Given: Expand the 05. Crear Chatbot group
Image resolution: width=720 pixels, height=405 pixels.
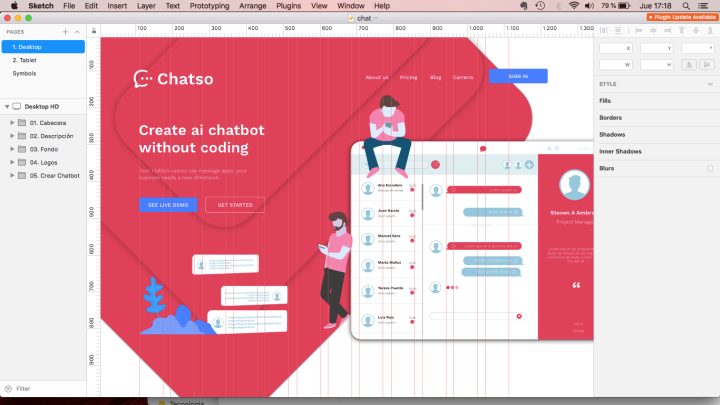Looking at the screenshot, I should click(x=12, y=175).
